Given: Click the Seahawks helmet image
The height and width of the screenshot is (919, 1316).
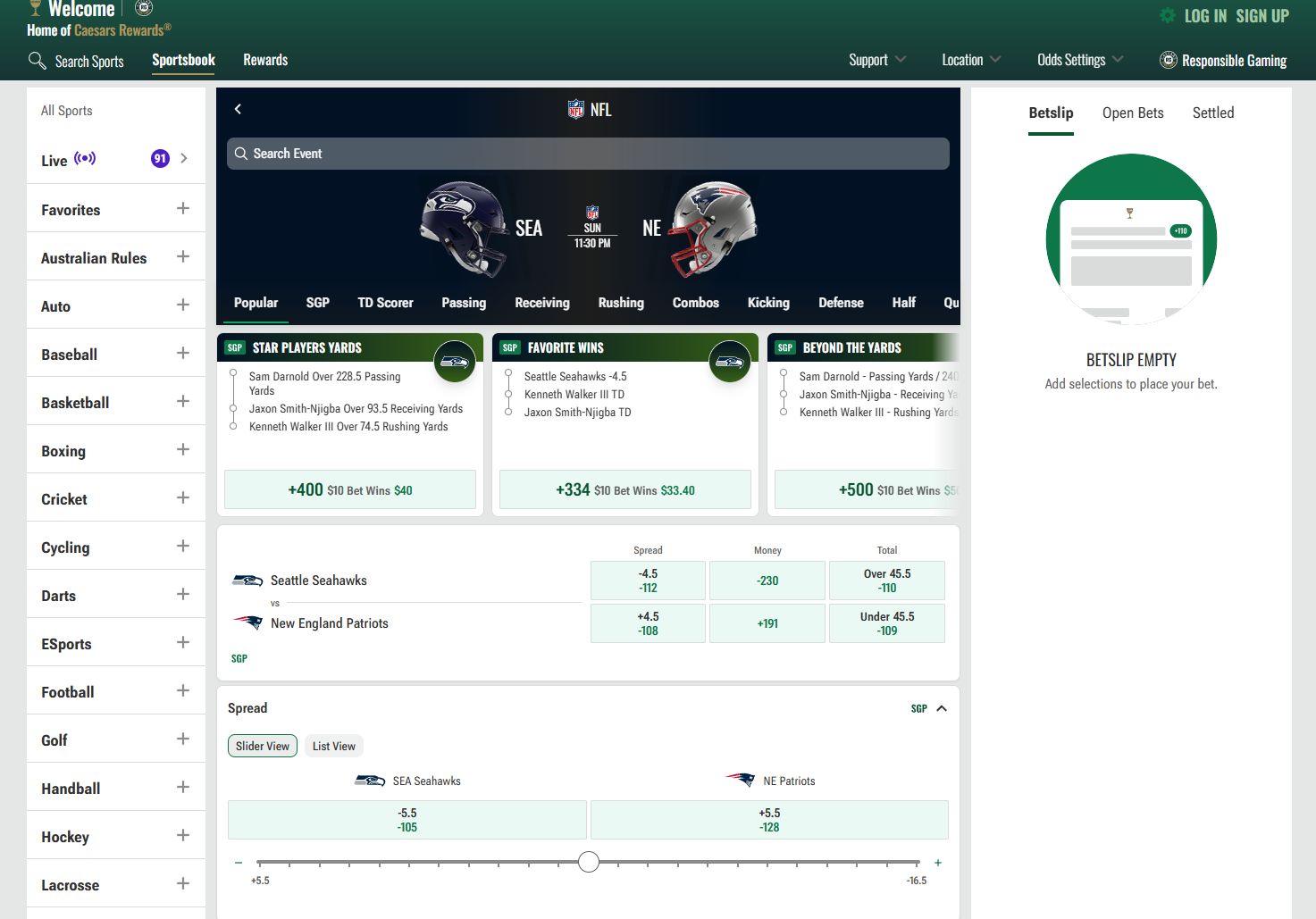Looking at the screenshot, I should [x=464, y=228].
